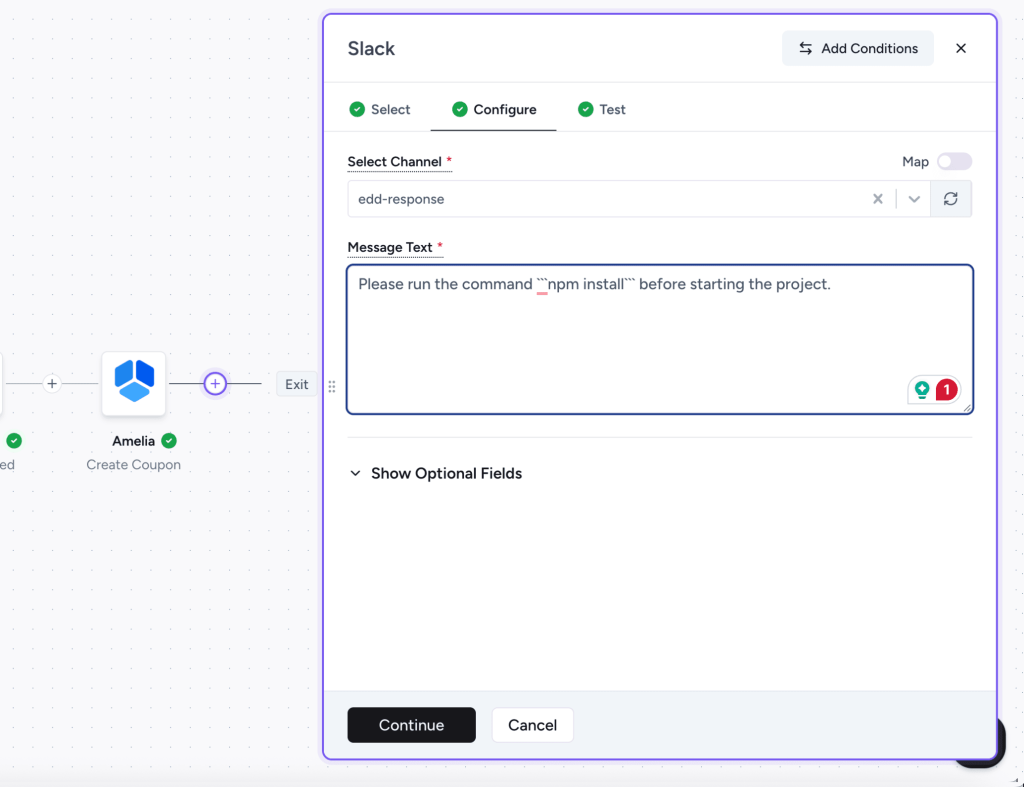
Task: Click the highlighted plus add-step button before Exit
Action: 215,384
